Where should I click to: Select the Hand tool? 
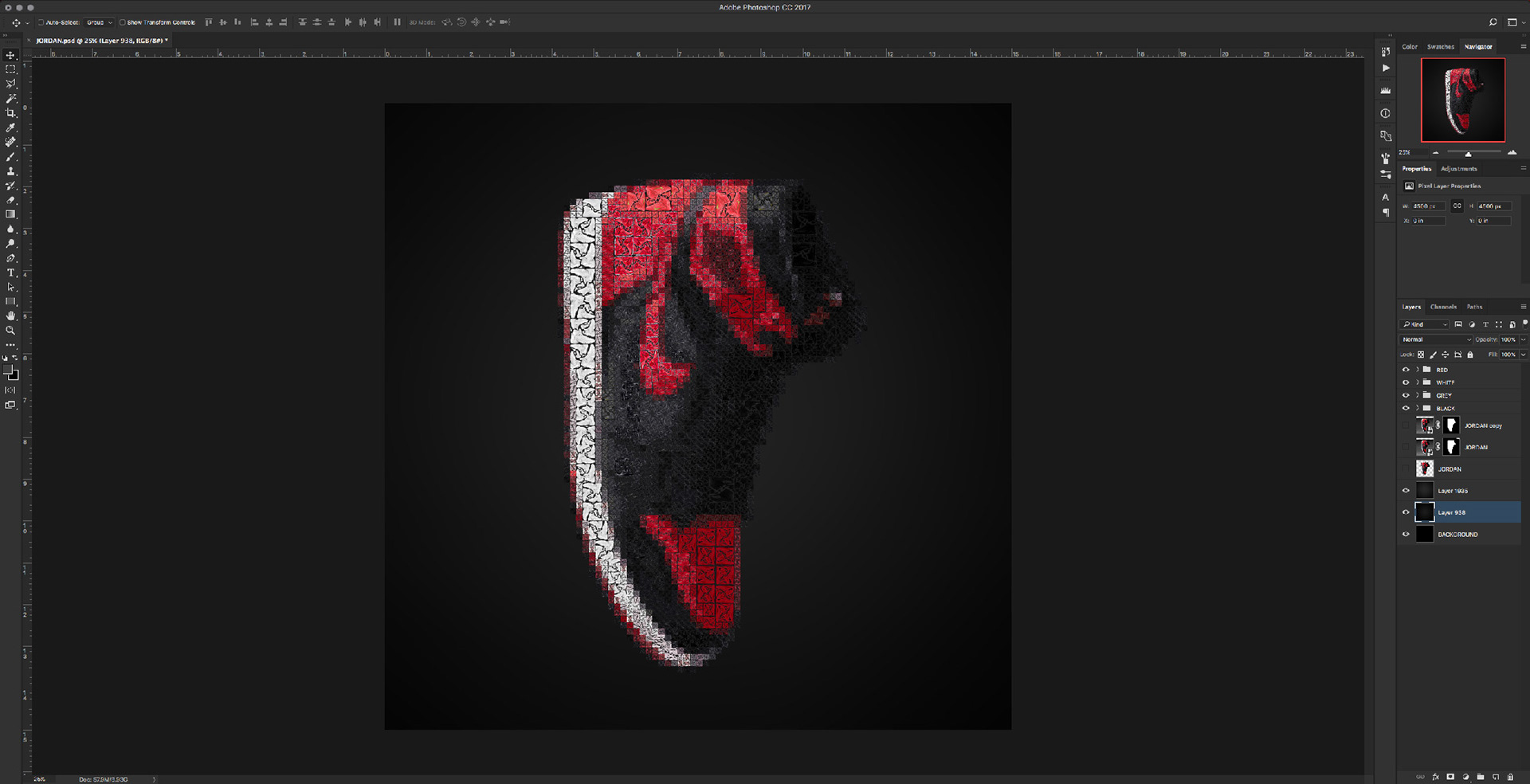click(11, 316)
